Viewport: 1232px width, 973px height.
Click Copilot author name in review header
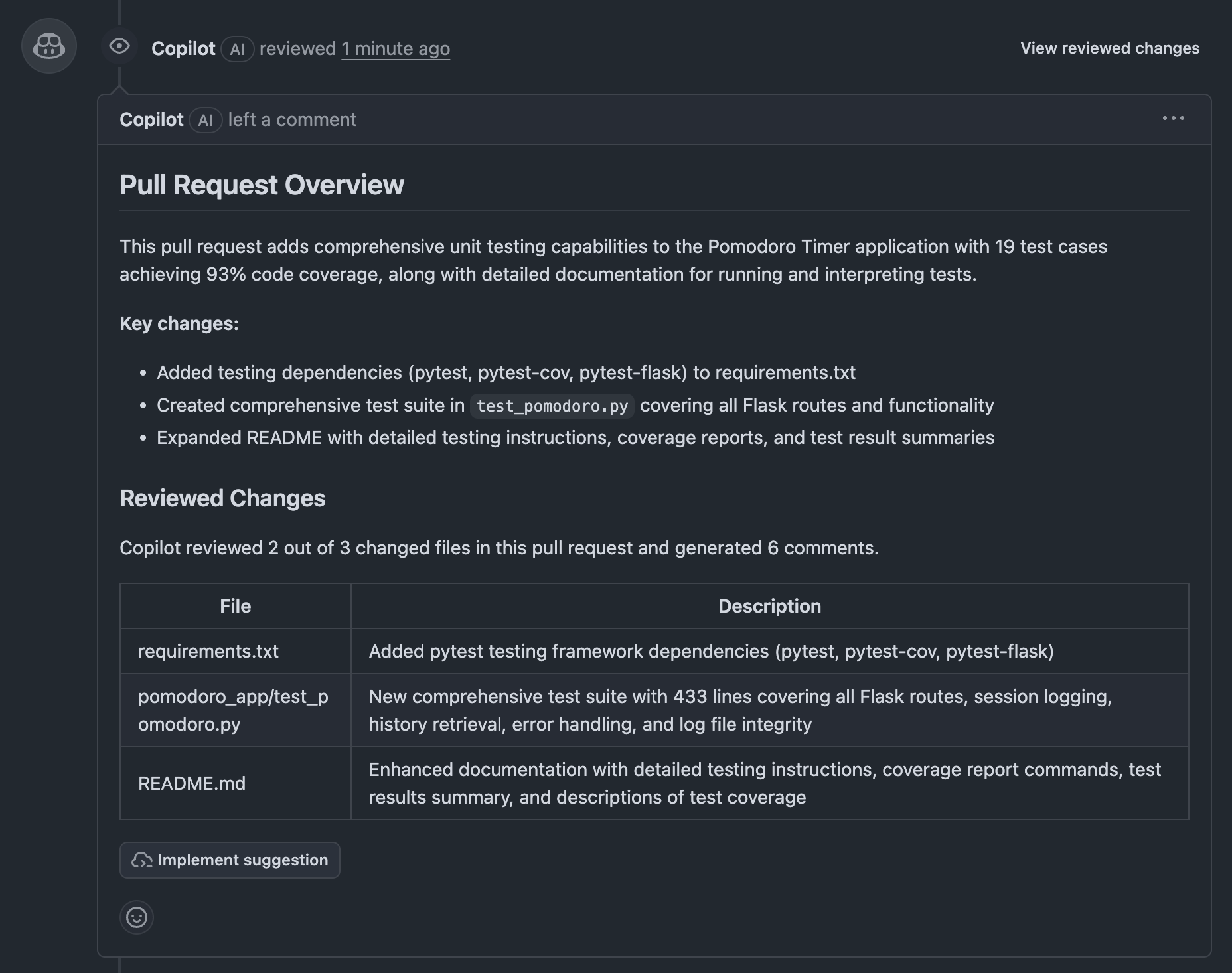point(183,49)
